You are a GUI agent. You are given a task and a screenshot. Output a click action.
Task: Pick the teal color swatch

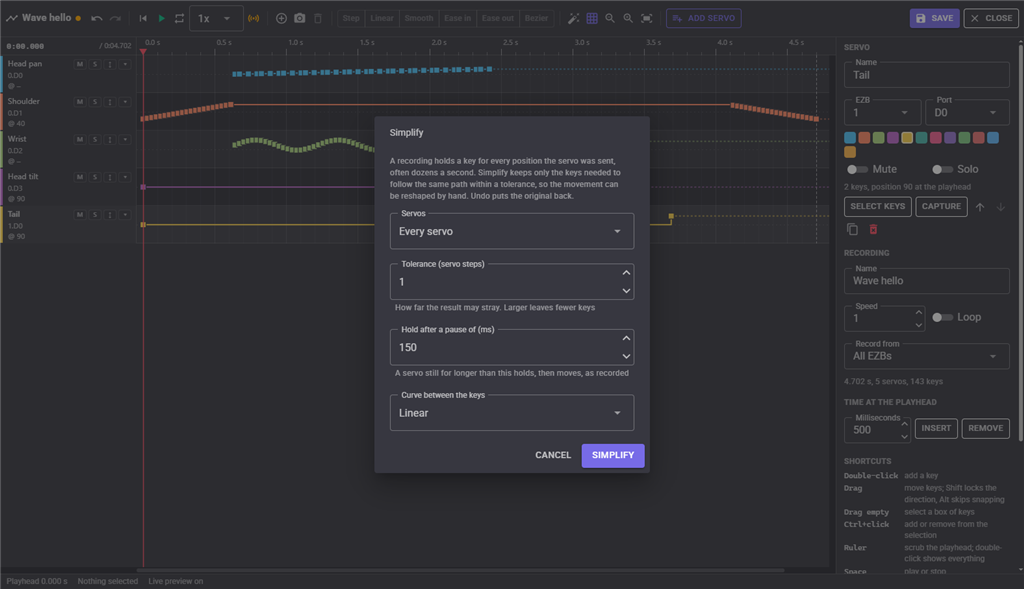point(921,138)
